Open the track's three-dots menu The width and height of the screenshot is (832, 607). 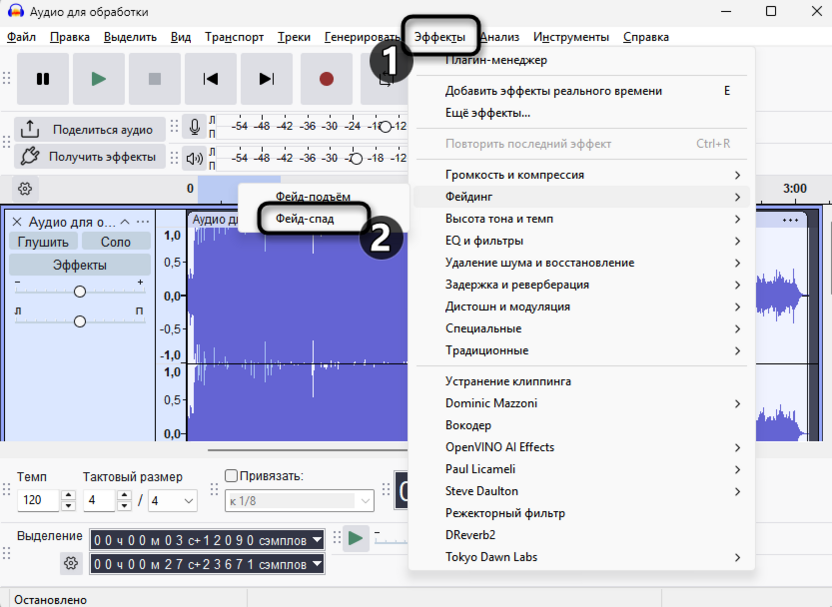coord(143,222)
